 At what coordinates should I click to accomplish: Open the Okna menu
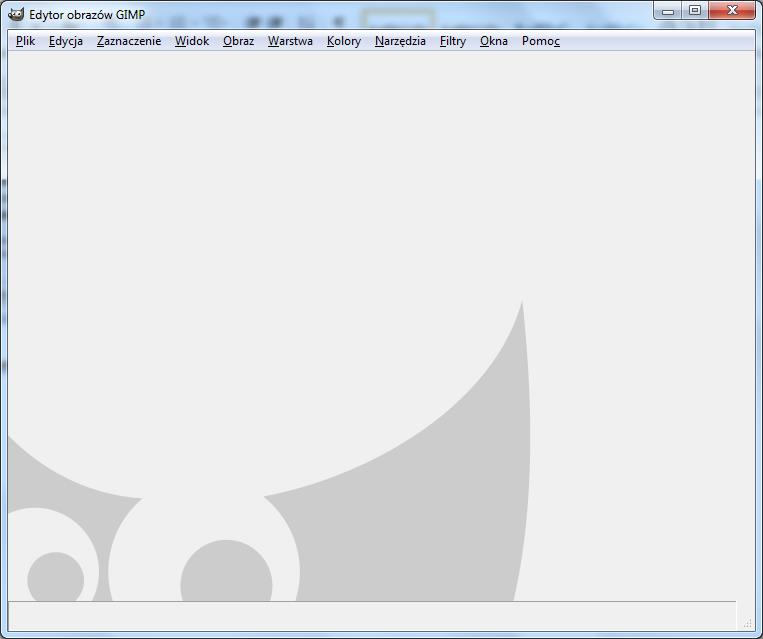pos(493,41)
